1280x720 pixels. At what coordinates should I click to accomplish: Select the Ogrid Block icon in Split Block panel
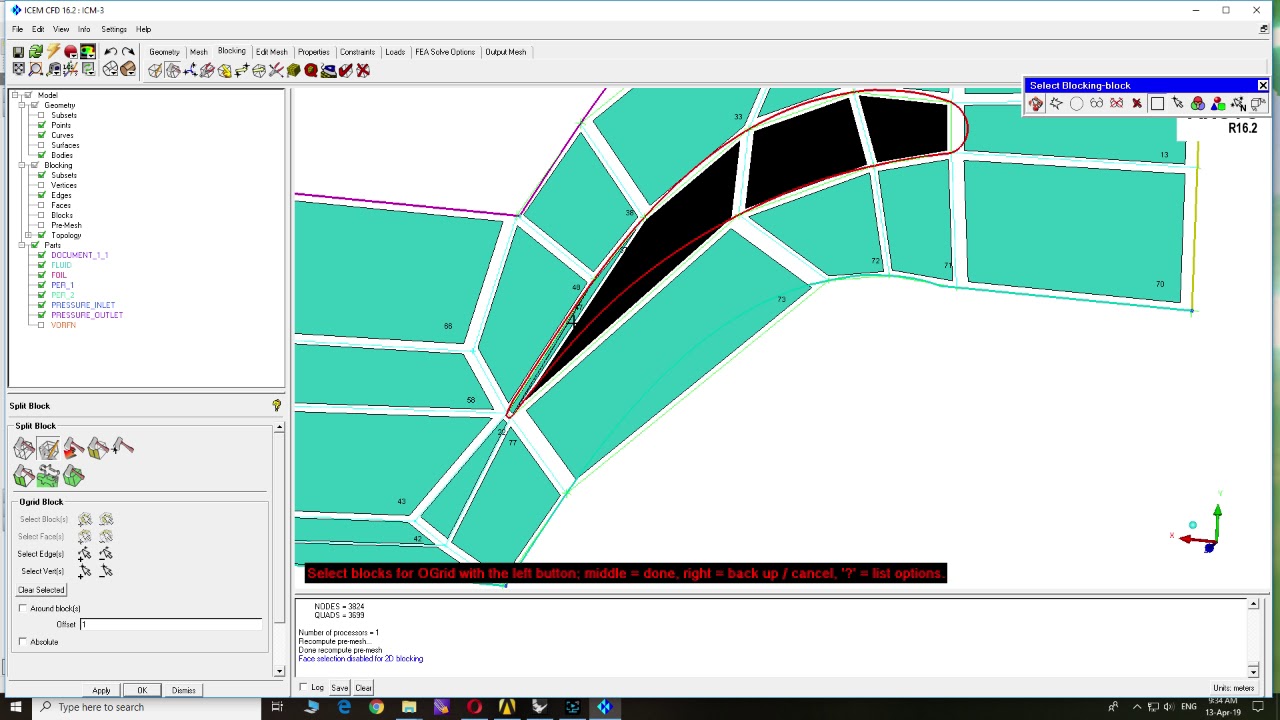coord(48,449)
